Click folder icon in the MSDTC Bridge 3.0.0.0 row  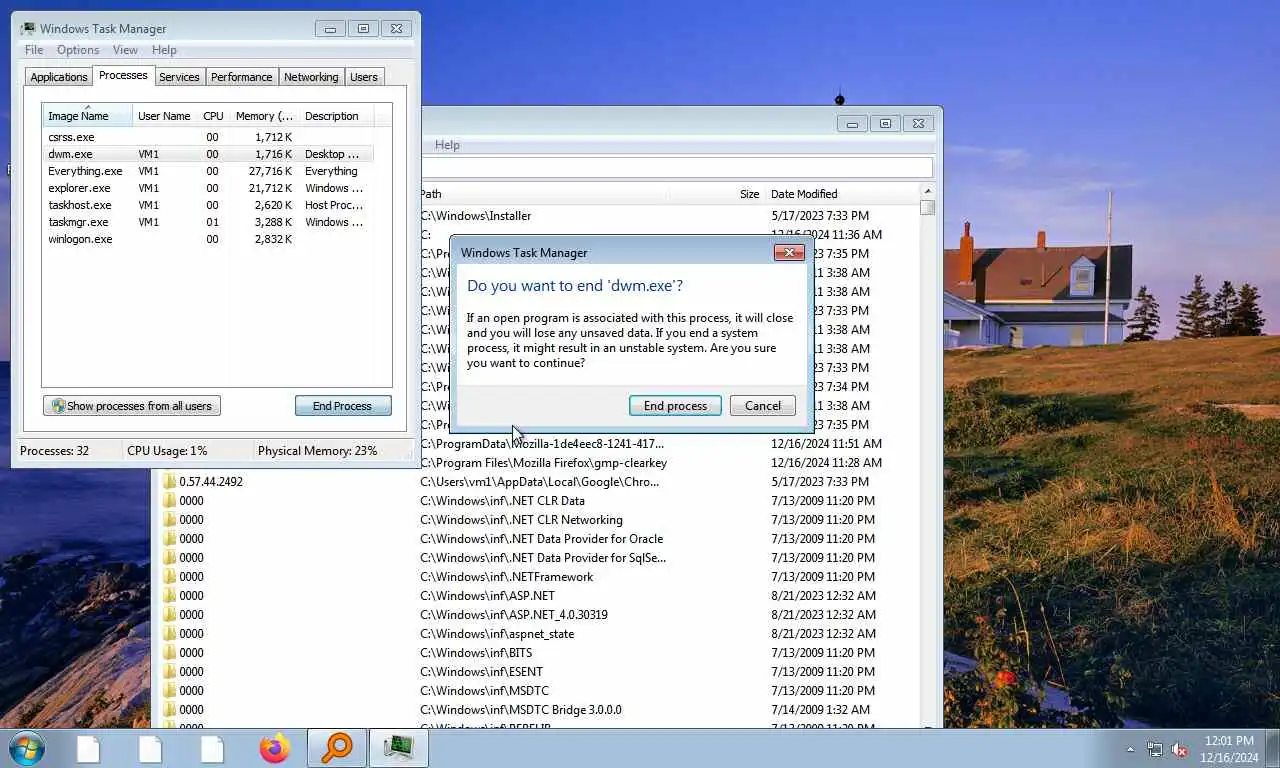pos(170,710)
